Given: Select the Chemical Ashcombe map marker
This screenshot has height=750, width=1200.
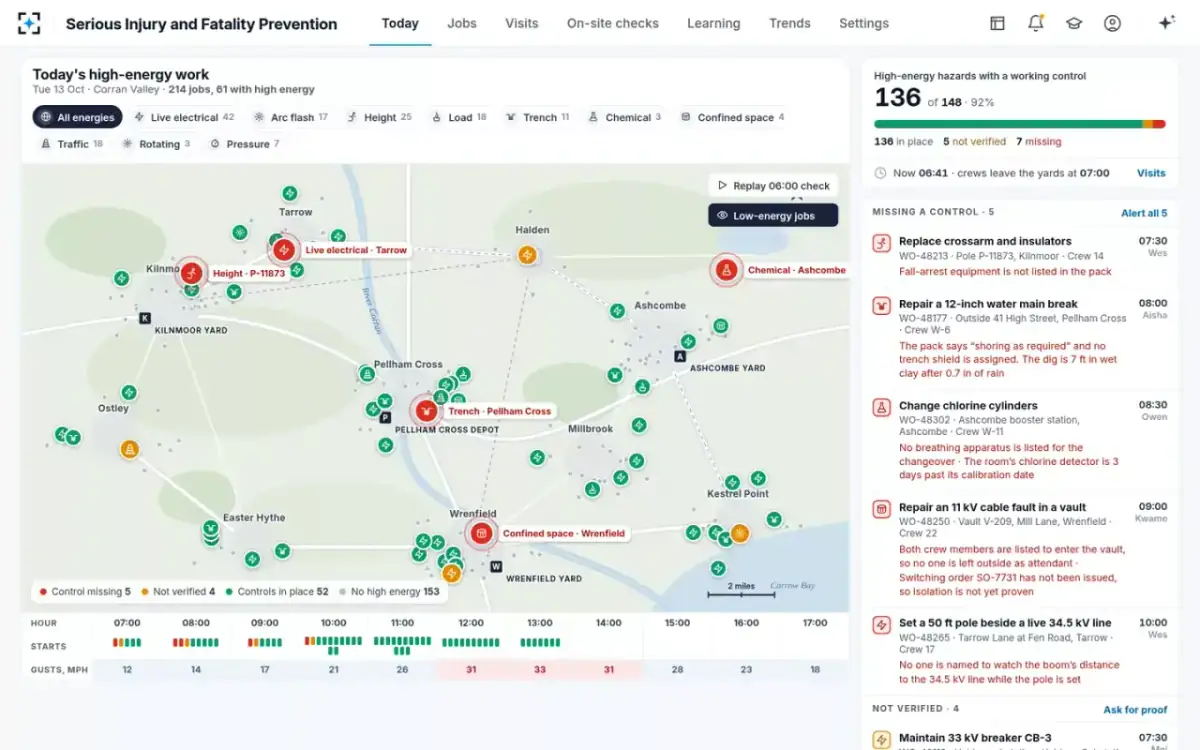Looking at the screenshot, I should point(727,270).
